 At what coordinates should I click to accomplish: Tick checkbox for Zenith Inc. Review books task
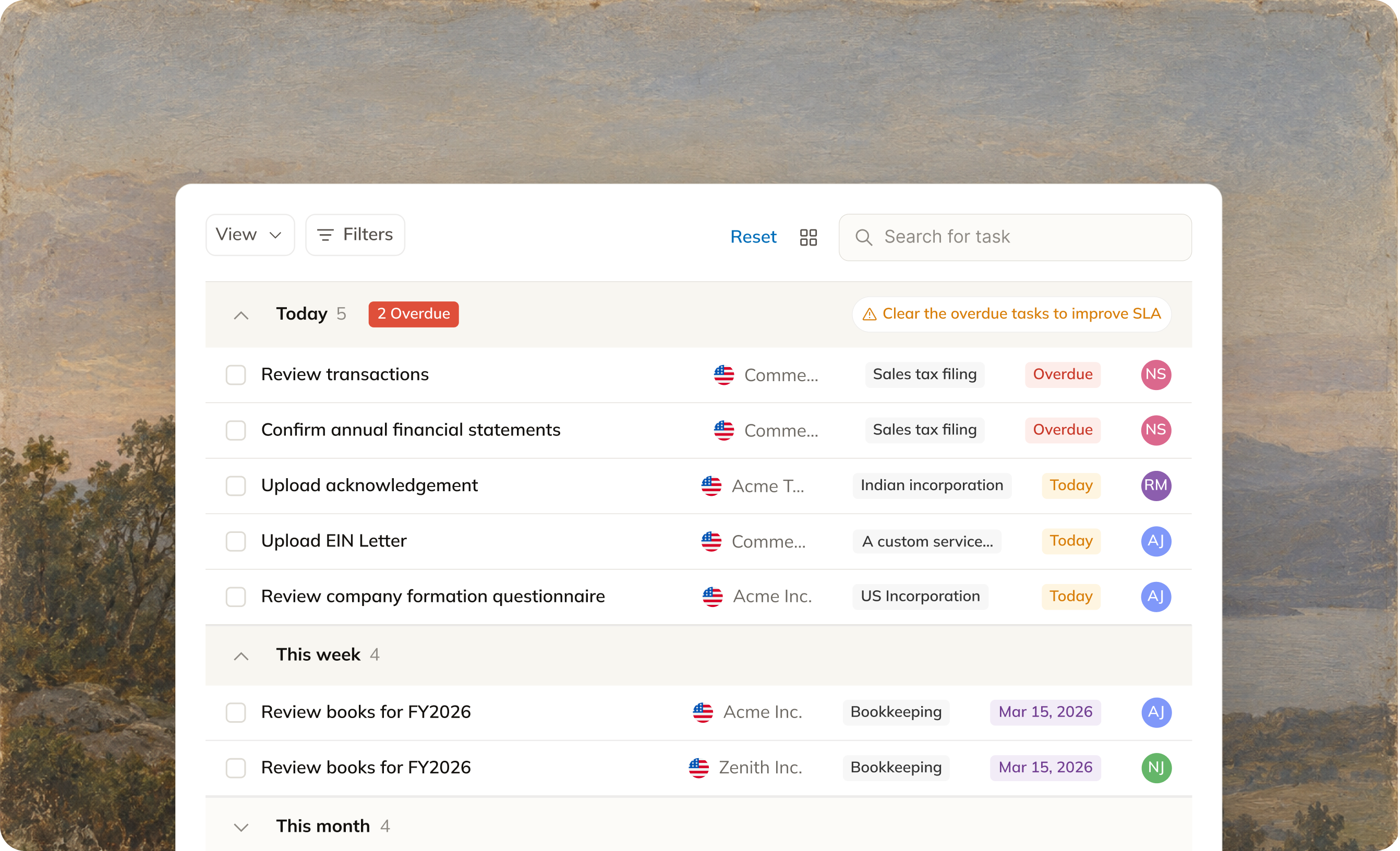click(235, 769)
